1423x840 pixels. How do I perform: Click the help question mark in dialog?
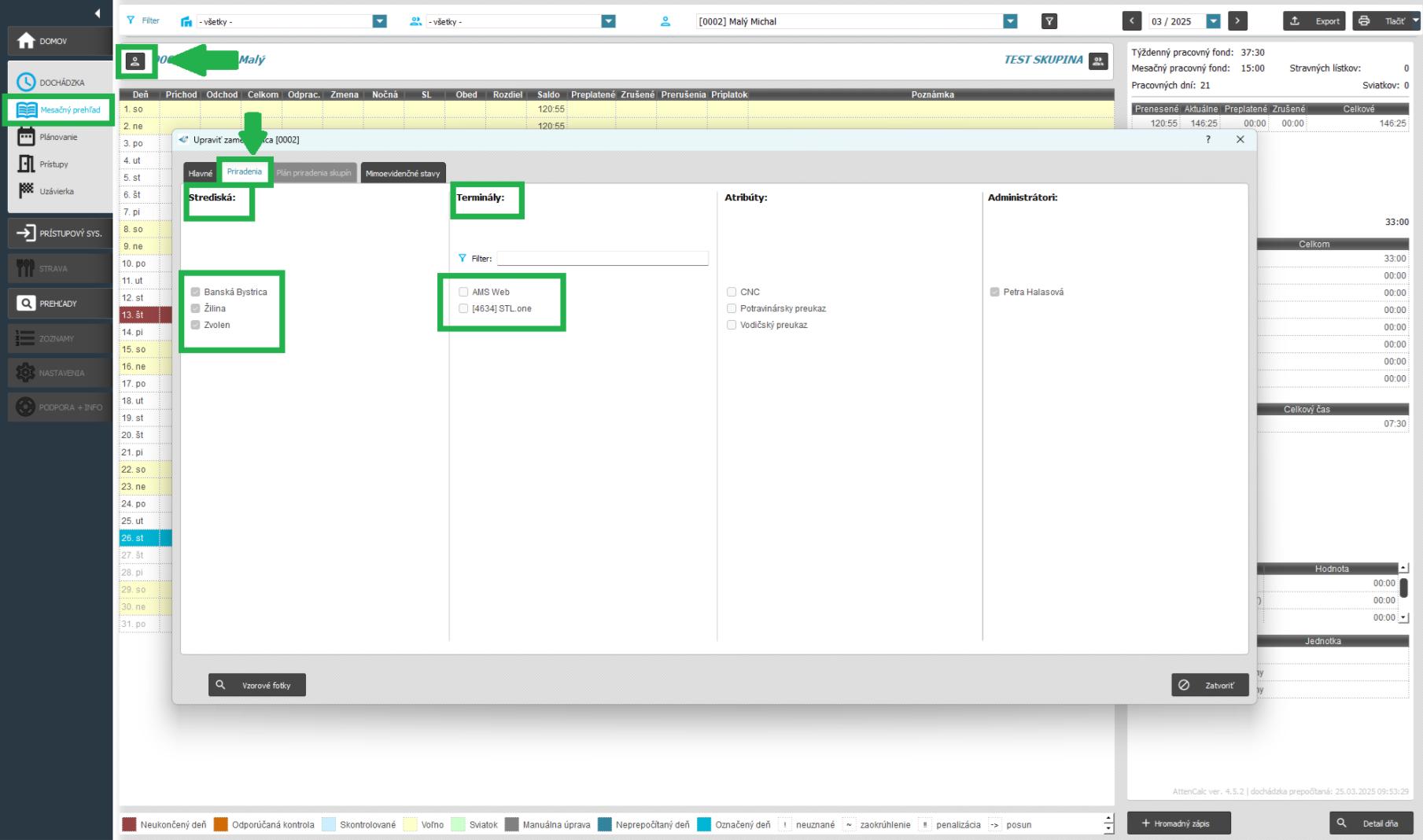pos(1208,139)
